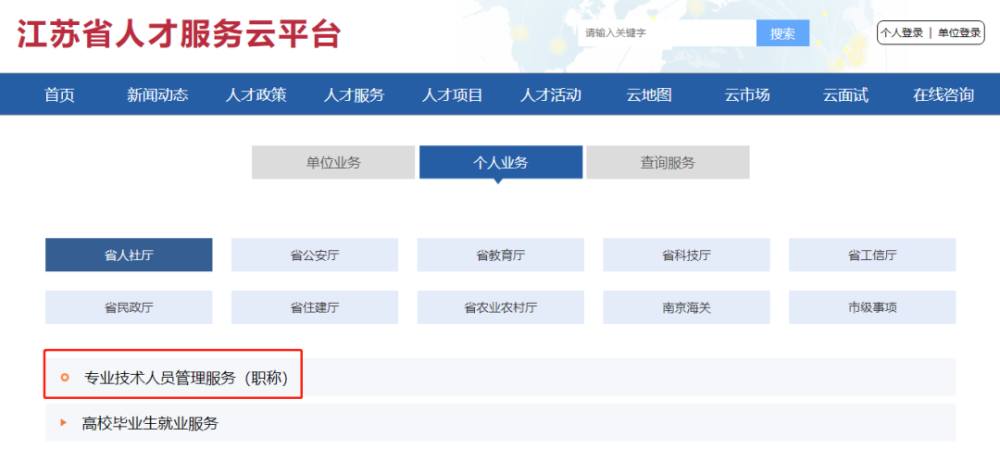
Task: Select the 市级事项 button
Action: (872, 307)
